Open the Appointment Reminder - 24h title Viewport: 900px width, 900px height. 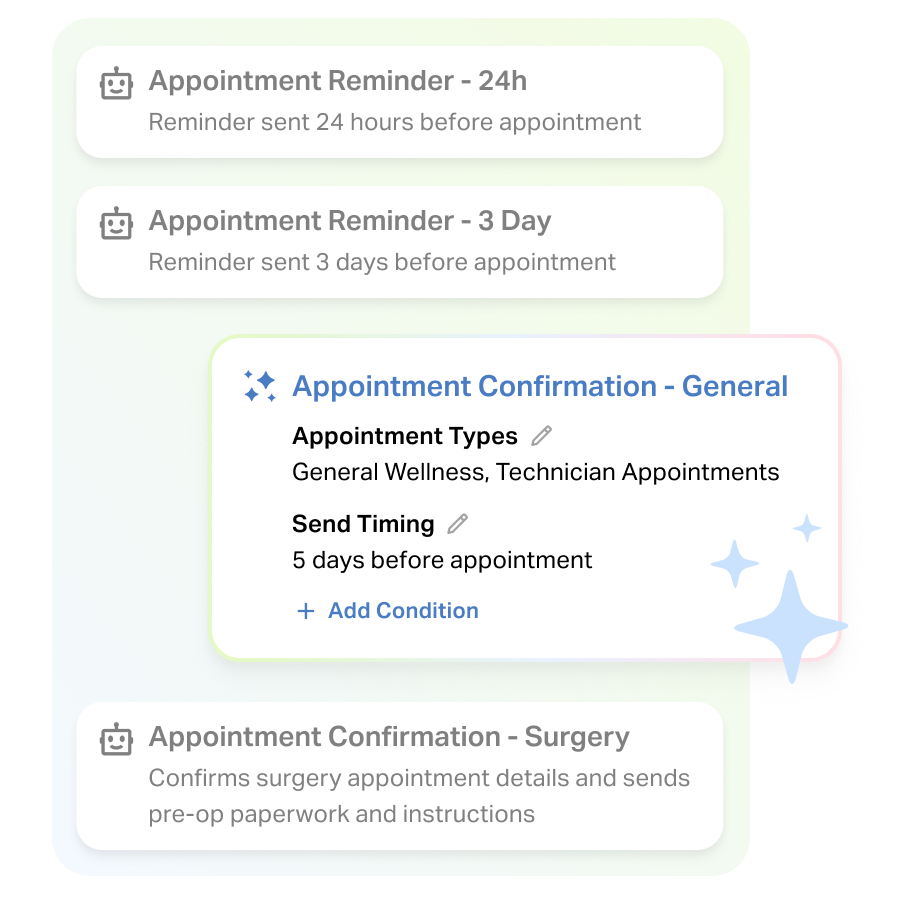pyautogui.click(x=337, y=81)
